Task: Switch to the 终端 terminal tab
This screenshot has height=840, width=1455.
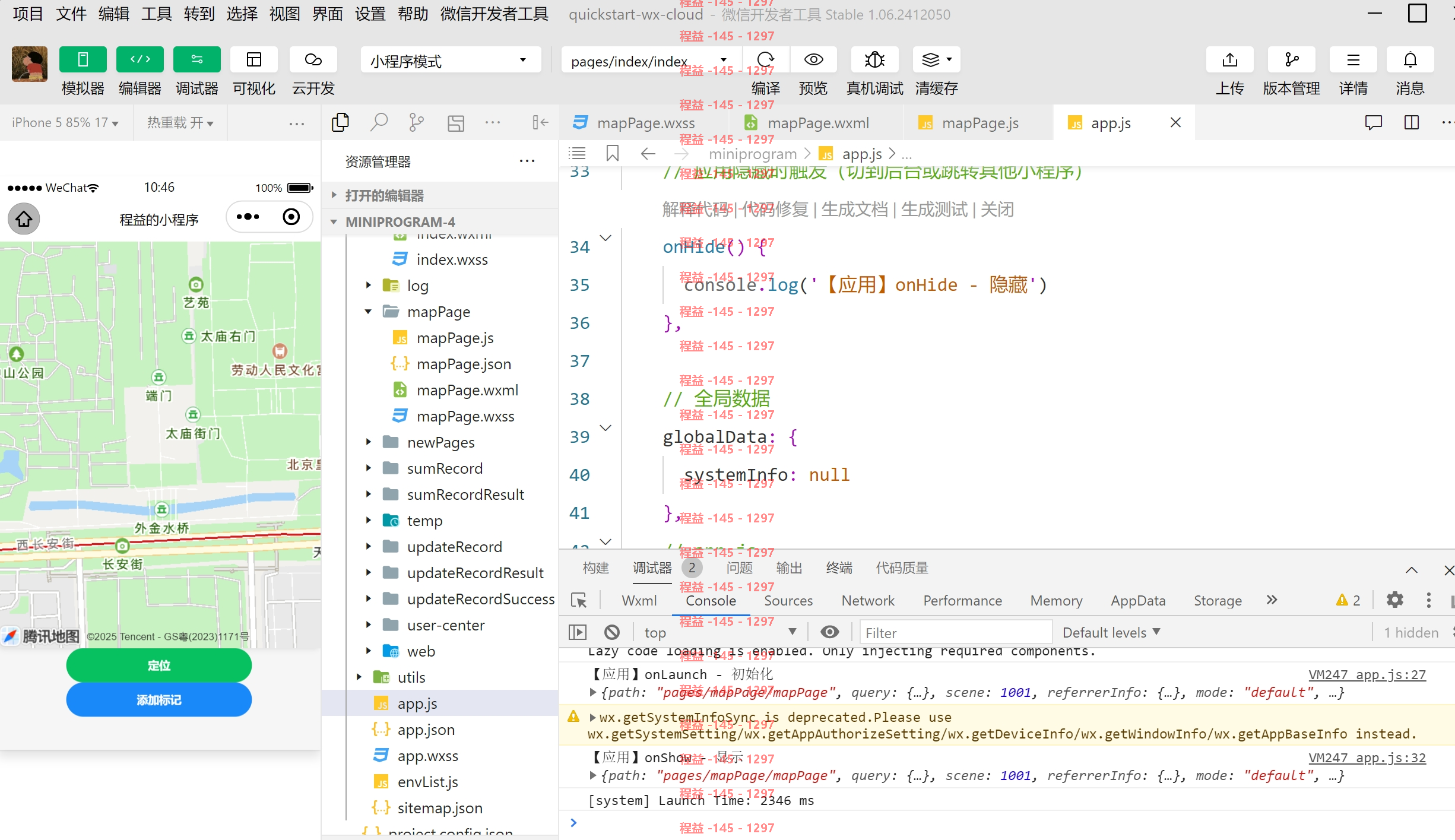Action: click(839, 568)
